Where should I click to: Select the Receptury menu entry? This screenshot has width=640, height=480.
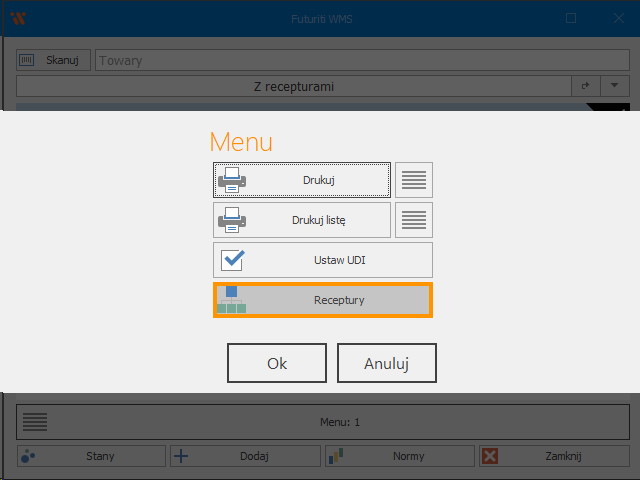[322, 300]
